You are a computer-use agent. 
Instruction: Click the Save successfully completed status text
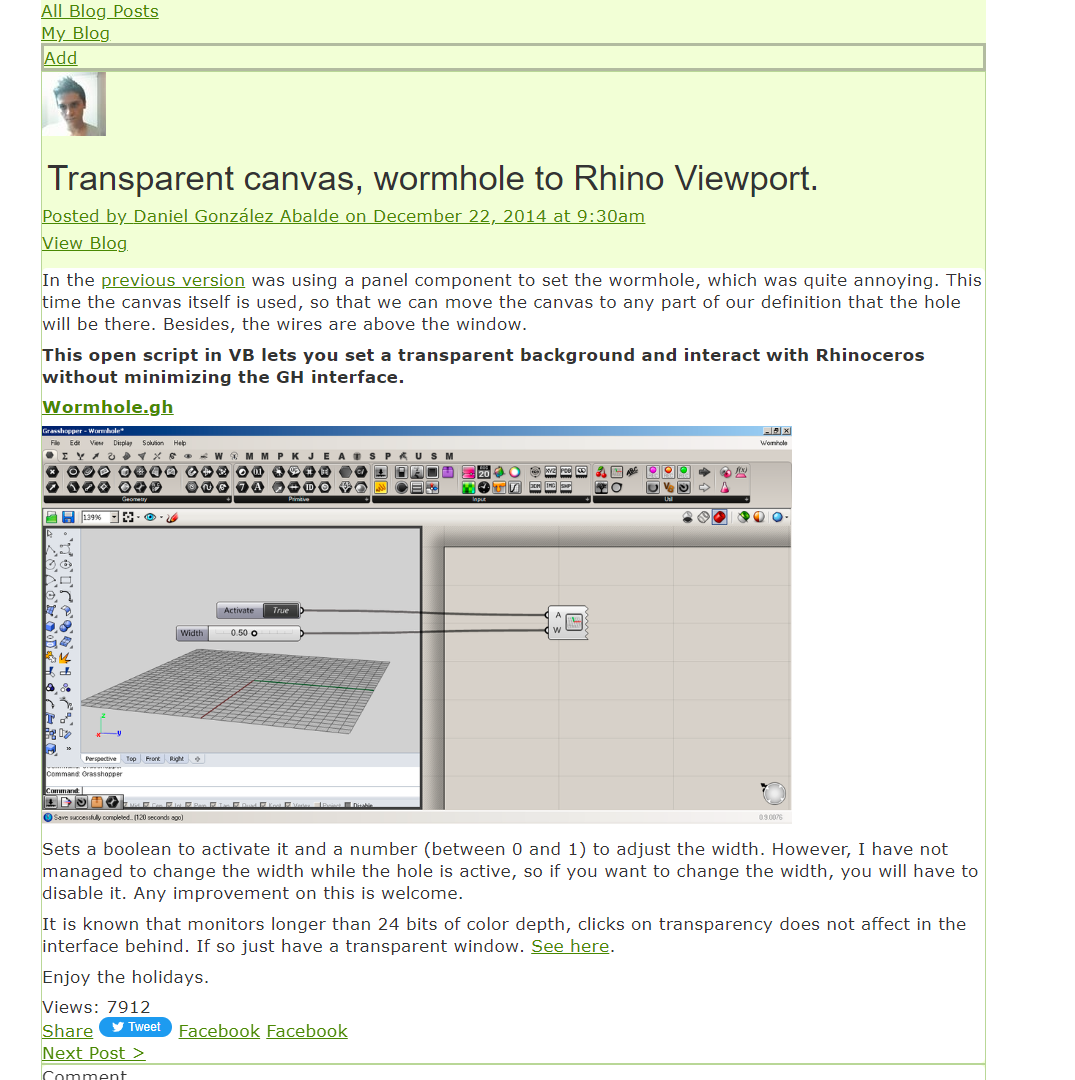point(118,818)
